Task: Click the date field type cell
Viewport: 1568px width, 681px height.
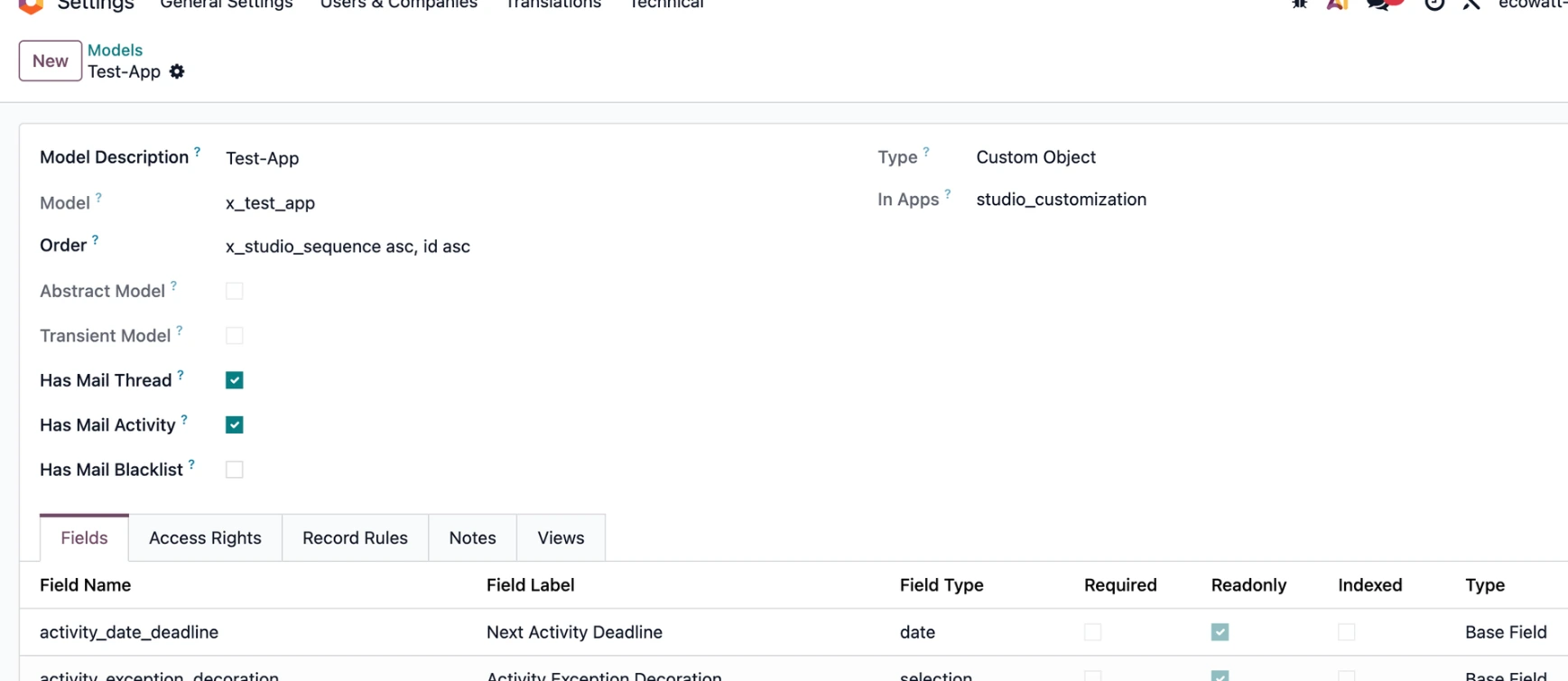Action: [917, 632]
